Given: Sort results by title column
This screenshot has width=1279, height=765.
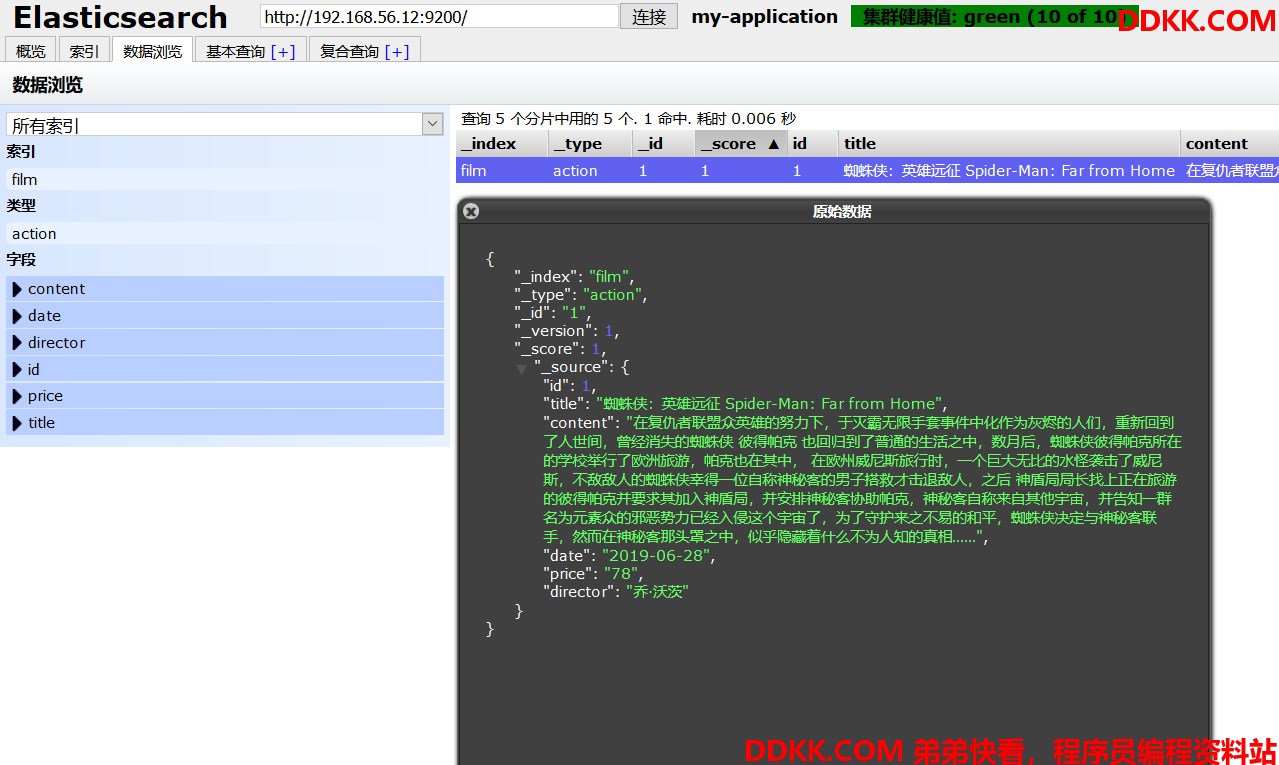Looking at the screenshot, I should pyautogui.click(x=1009, y=144).
